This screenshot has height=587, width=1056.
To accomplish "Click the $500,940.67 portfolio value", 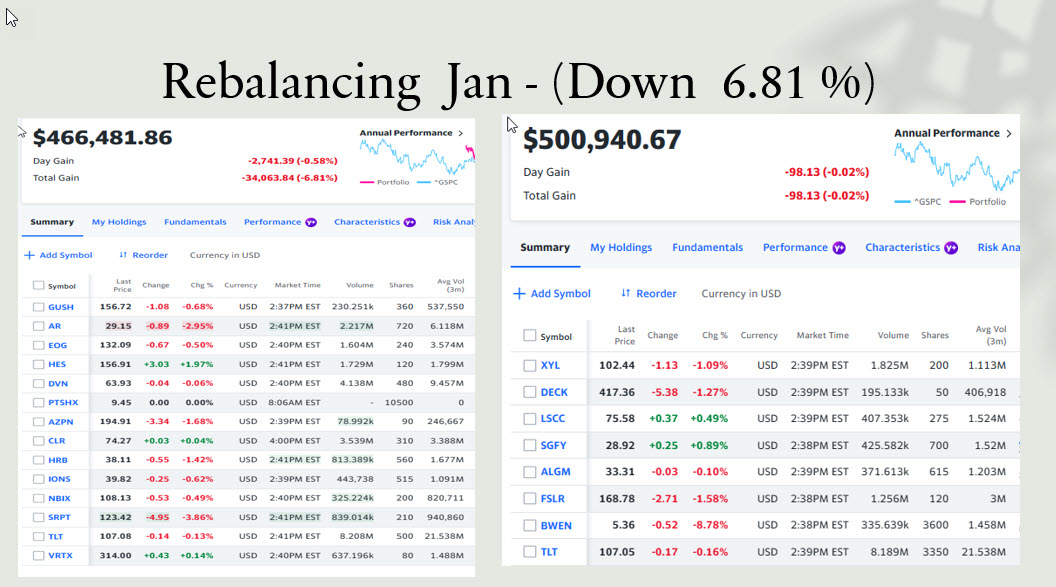I will tap(602, 140).
